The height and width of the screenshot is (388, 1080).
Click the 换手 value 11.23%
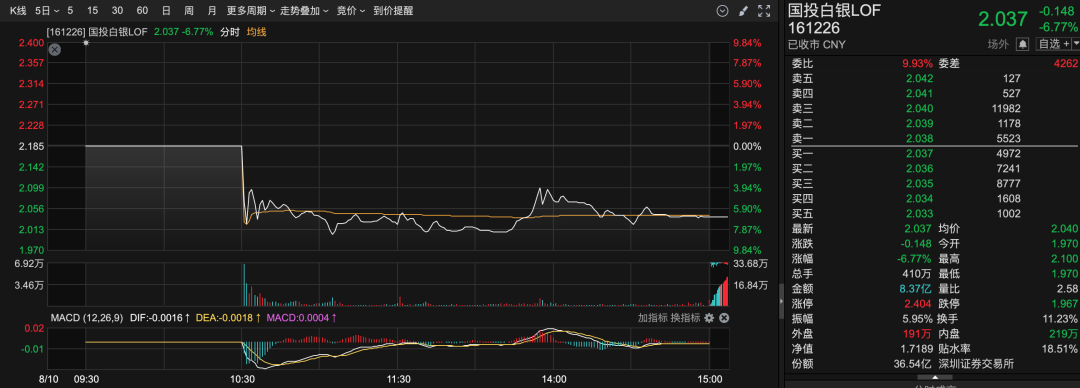tap(1061, 319)
